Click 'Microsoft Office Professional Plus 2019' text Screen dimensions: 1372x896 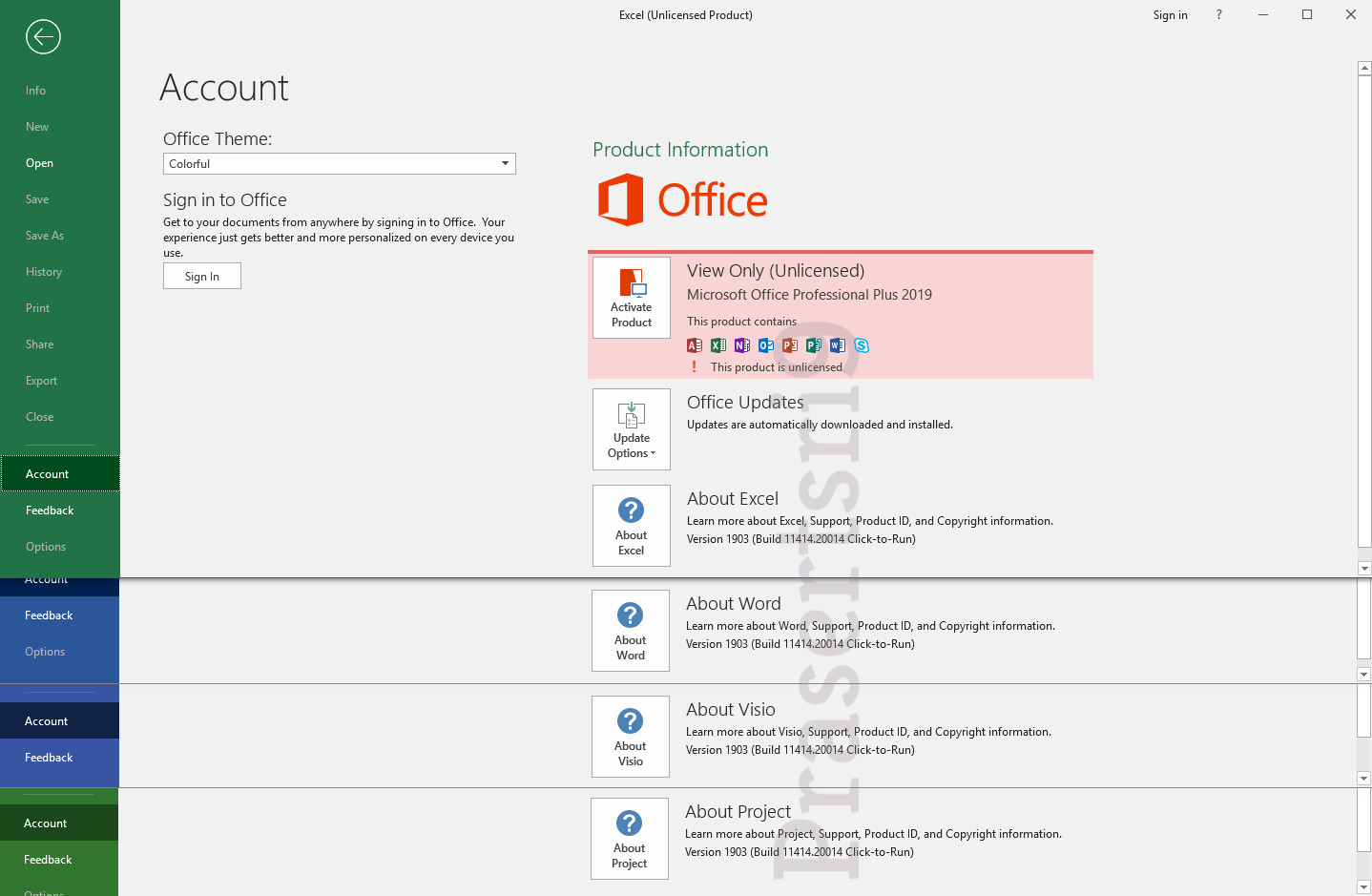(x=809, y=295)
